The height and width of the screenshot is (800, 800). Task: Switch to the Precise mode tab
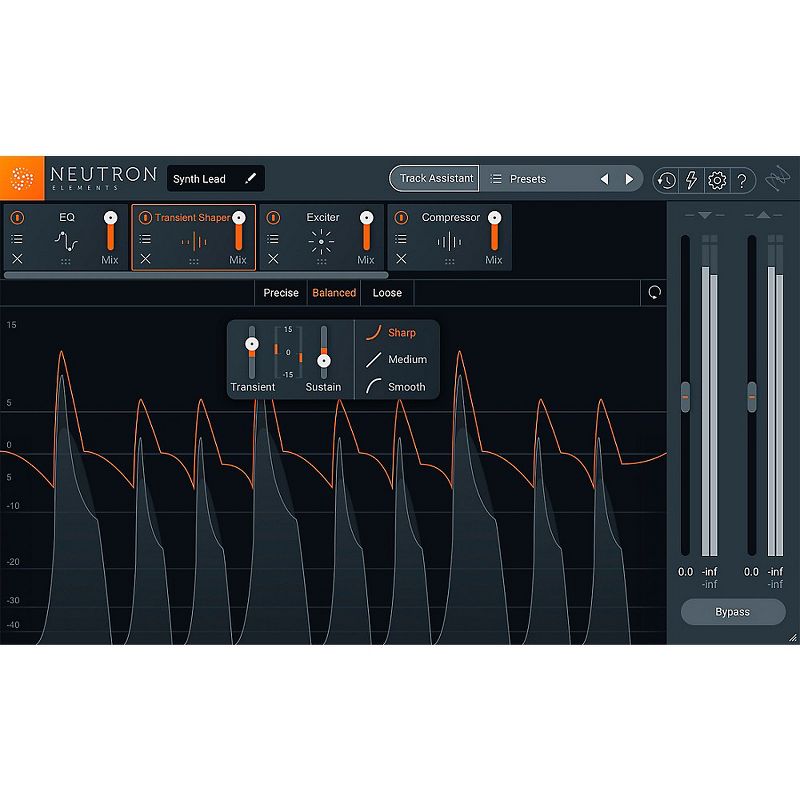[280, 293]
